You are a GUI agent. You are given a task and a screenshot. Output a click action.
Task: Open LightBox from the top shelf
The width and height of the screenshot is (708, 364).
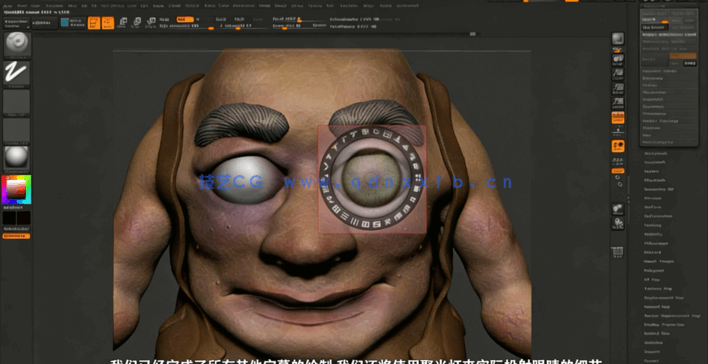45,23
